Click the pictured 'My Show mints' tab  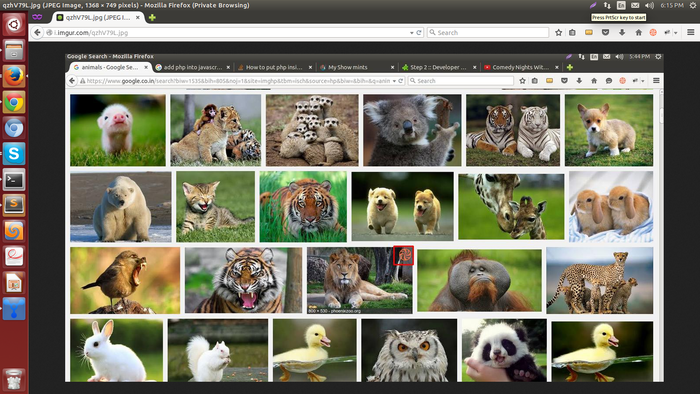click(x=357, y=67)
